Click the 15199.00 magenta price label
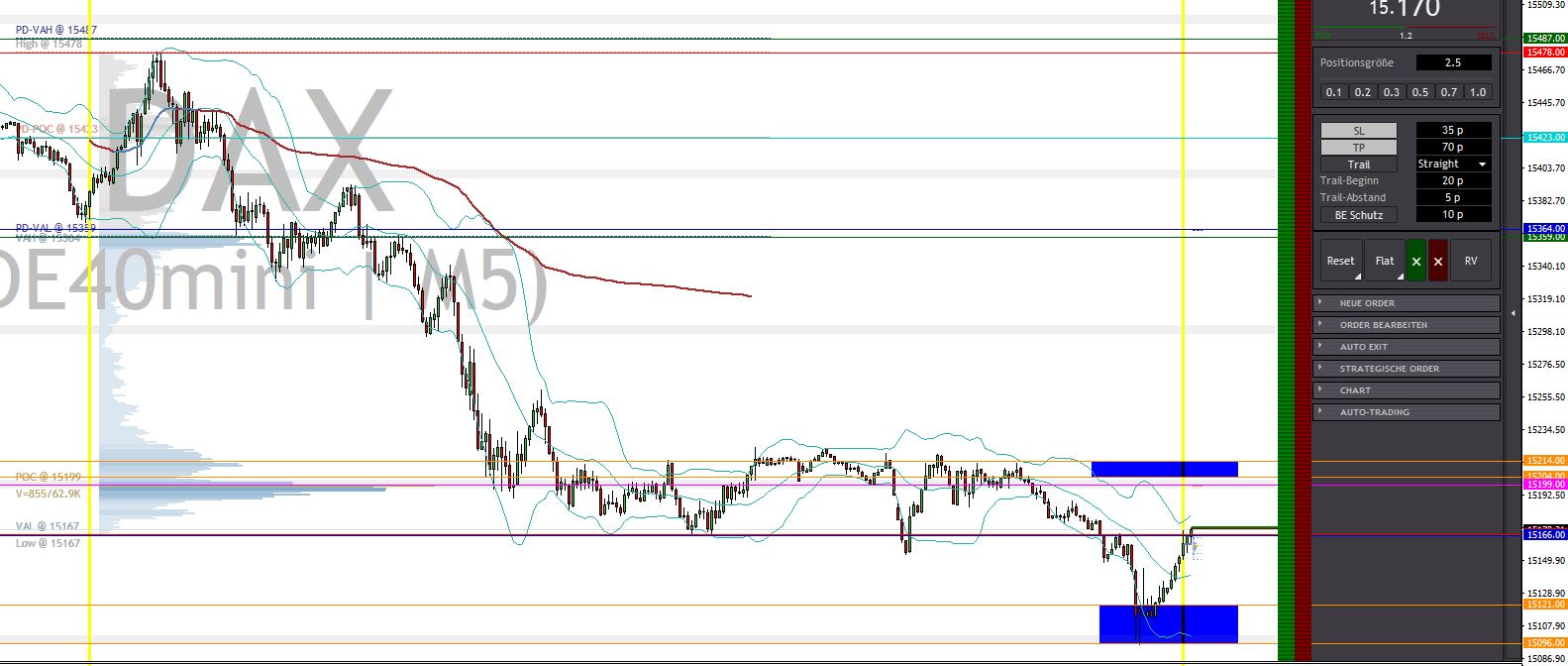 click(x=1545, y=485)
